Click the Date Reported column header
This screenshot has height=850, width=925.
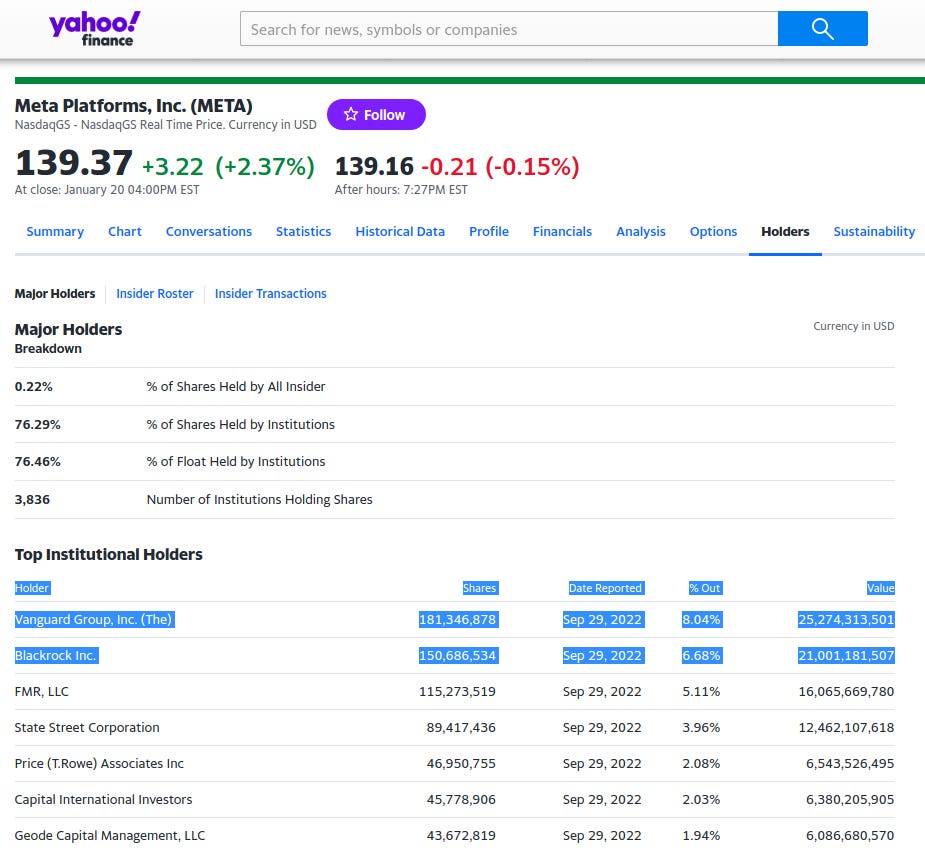[606, 588]
